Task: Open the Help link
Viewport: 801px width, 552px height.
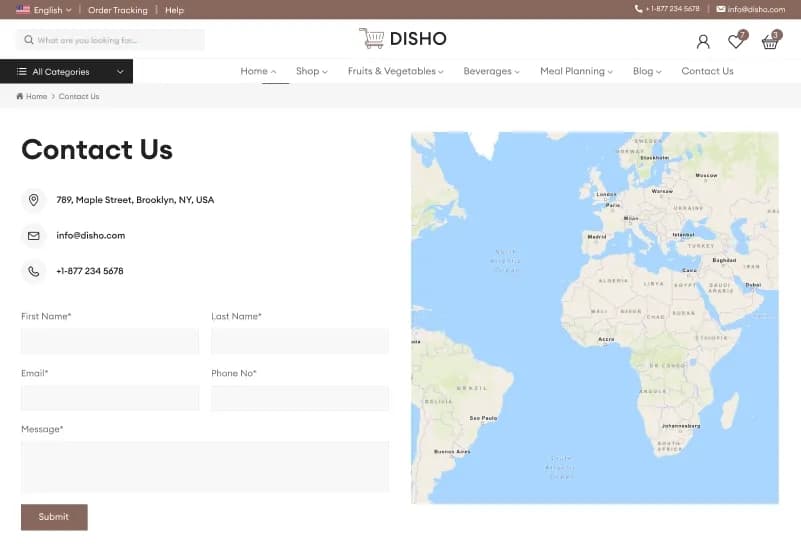Action: coord(174,10)
